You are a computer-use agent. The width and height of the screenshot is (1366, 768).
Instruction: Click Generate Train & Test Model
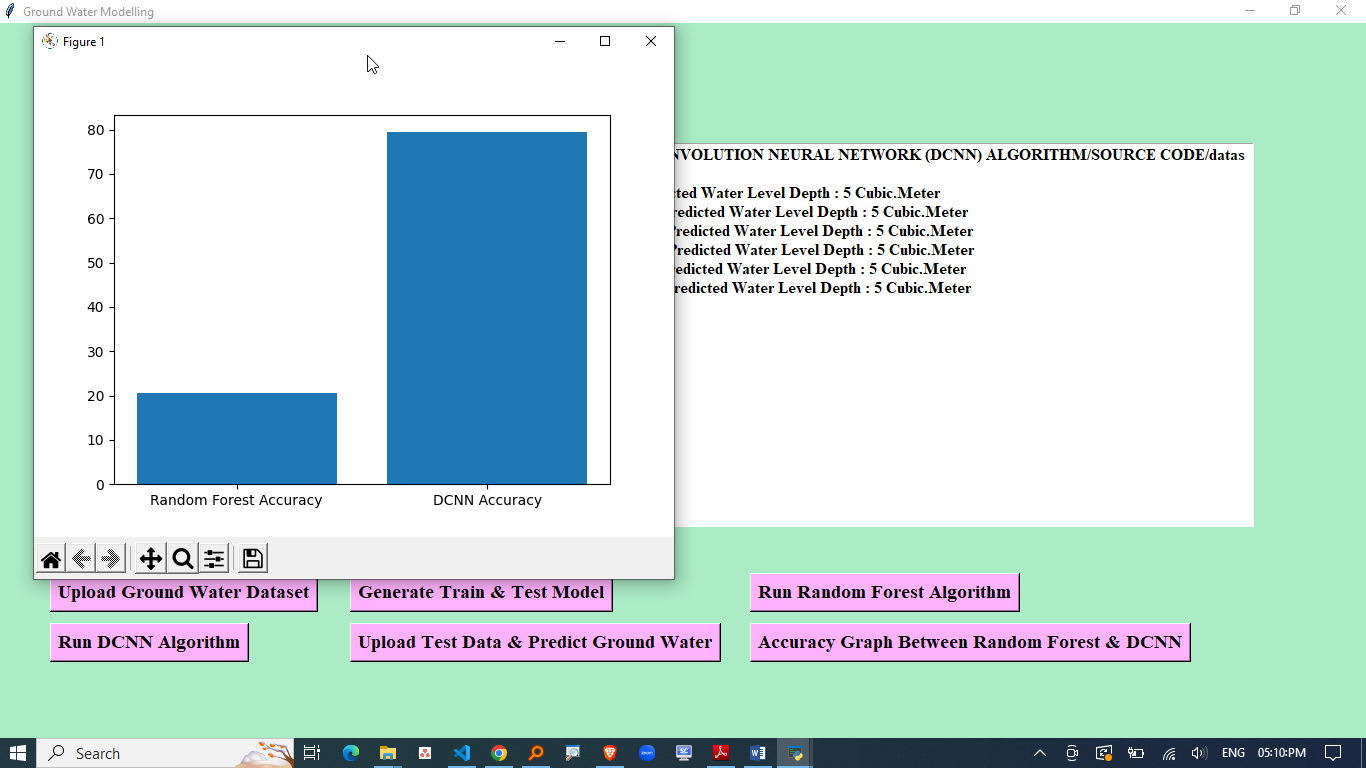tap(481, 592)
